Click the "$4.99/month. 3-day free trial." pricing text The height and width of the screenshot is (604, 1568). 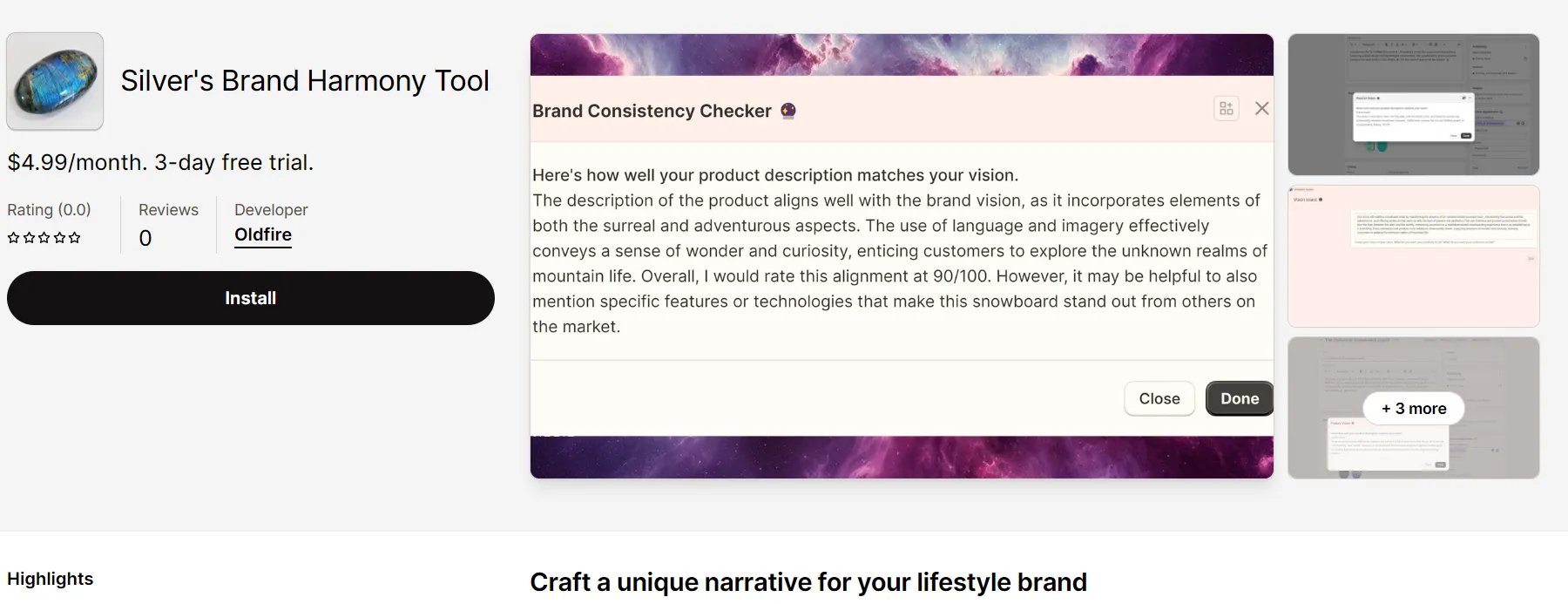point(160,162)
